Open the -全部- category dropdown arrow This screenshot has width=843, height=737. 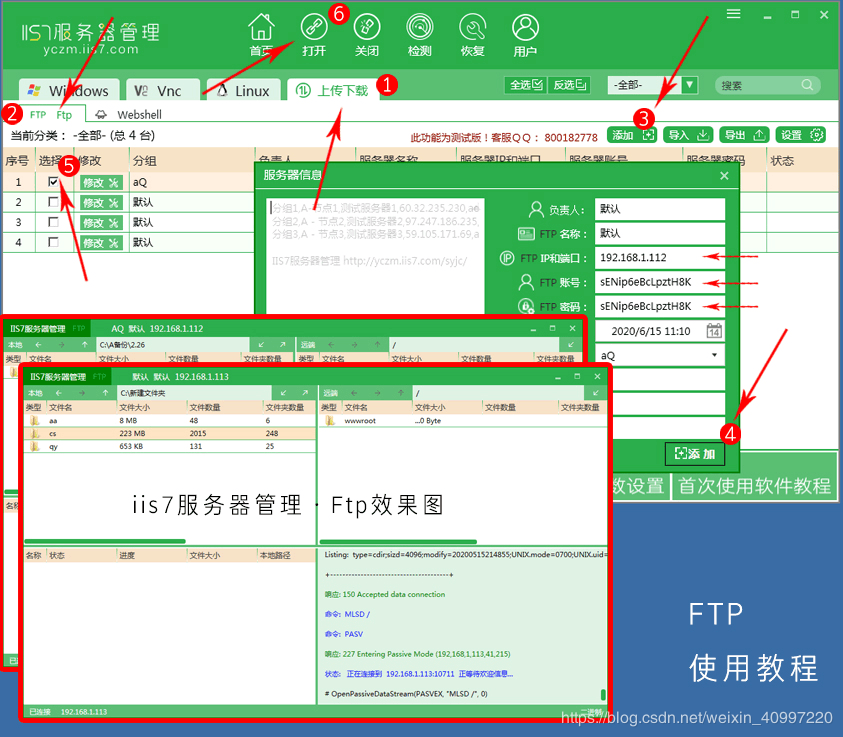[690, 85]
